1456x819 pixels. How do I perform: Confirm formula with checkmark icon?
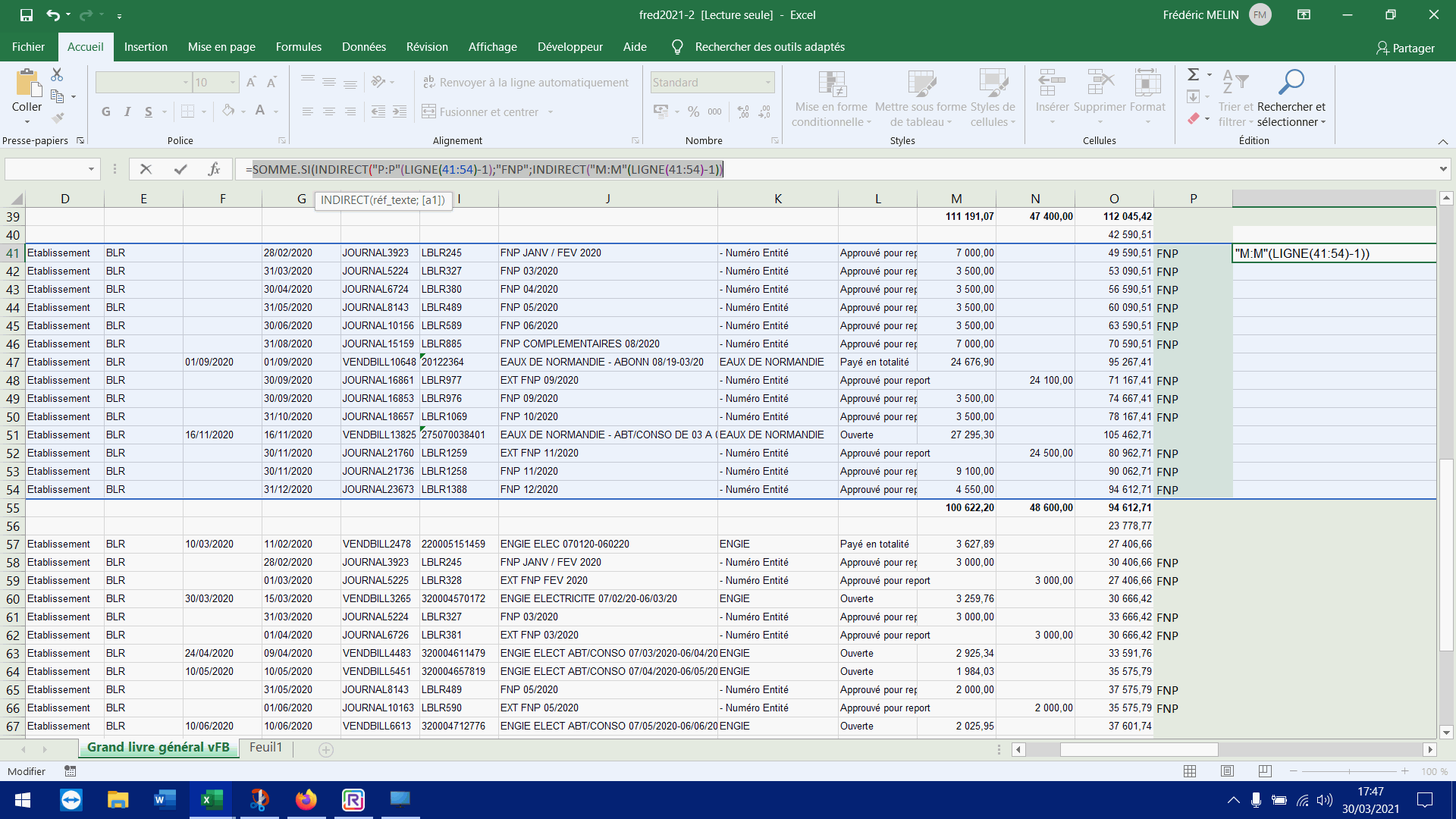(x=180, y=169)
